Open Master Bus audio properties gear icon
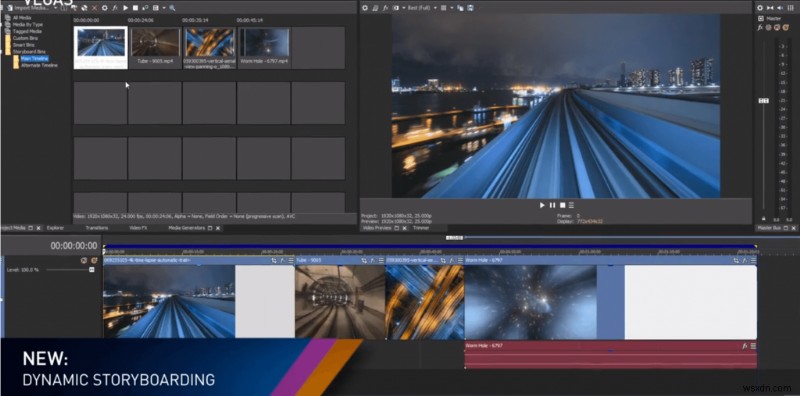 click(760, 8)
